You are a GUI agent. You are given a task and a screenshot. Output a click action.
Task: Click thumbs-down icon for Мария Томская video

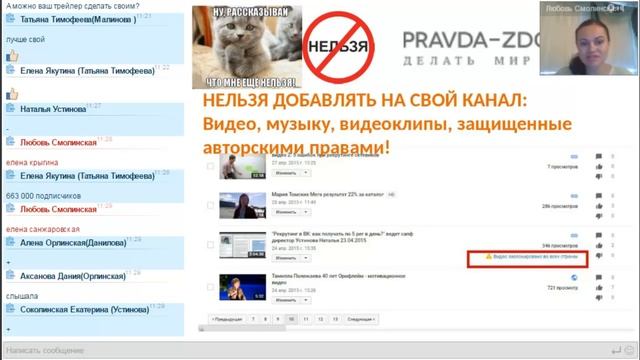click(599, 216)
